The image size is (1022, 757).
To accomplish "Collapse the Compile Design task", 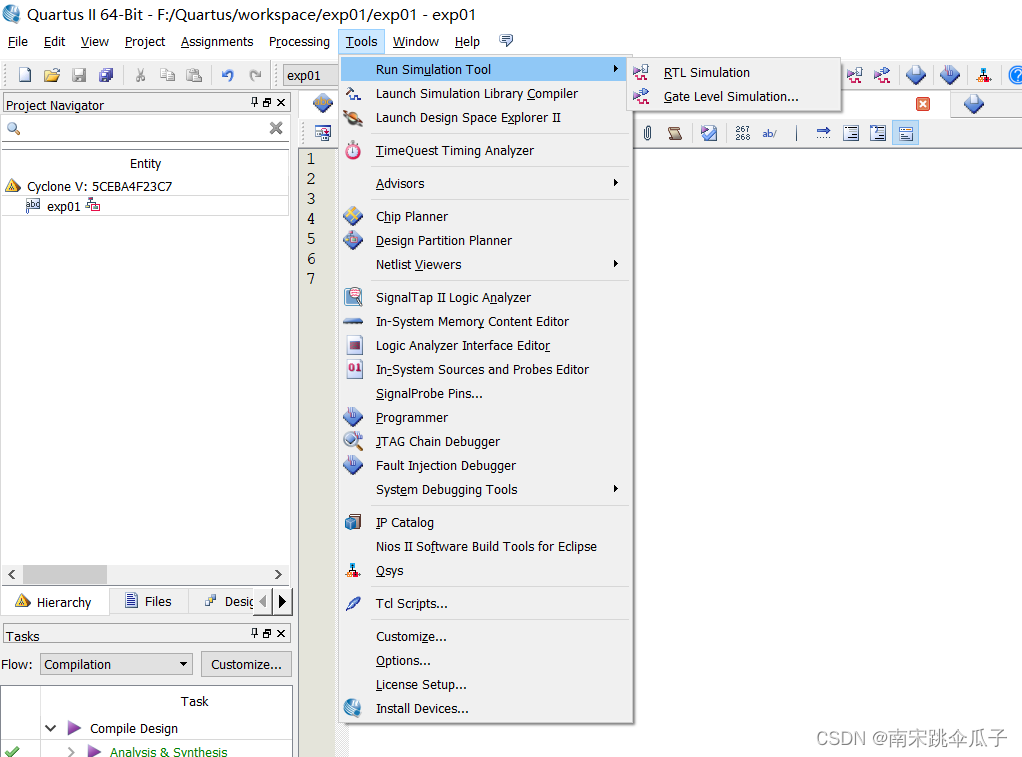I will 51,728.
